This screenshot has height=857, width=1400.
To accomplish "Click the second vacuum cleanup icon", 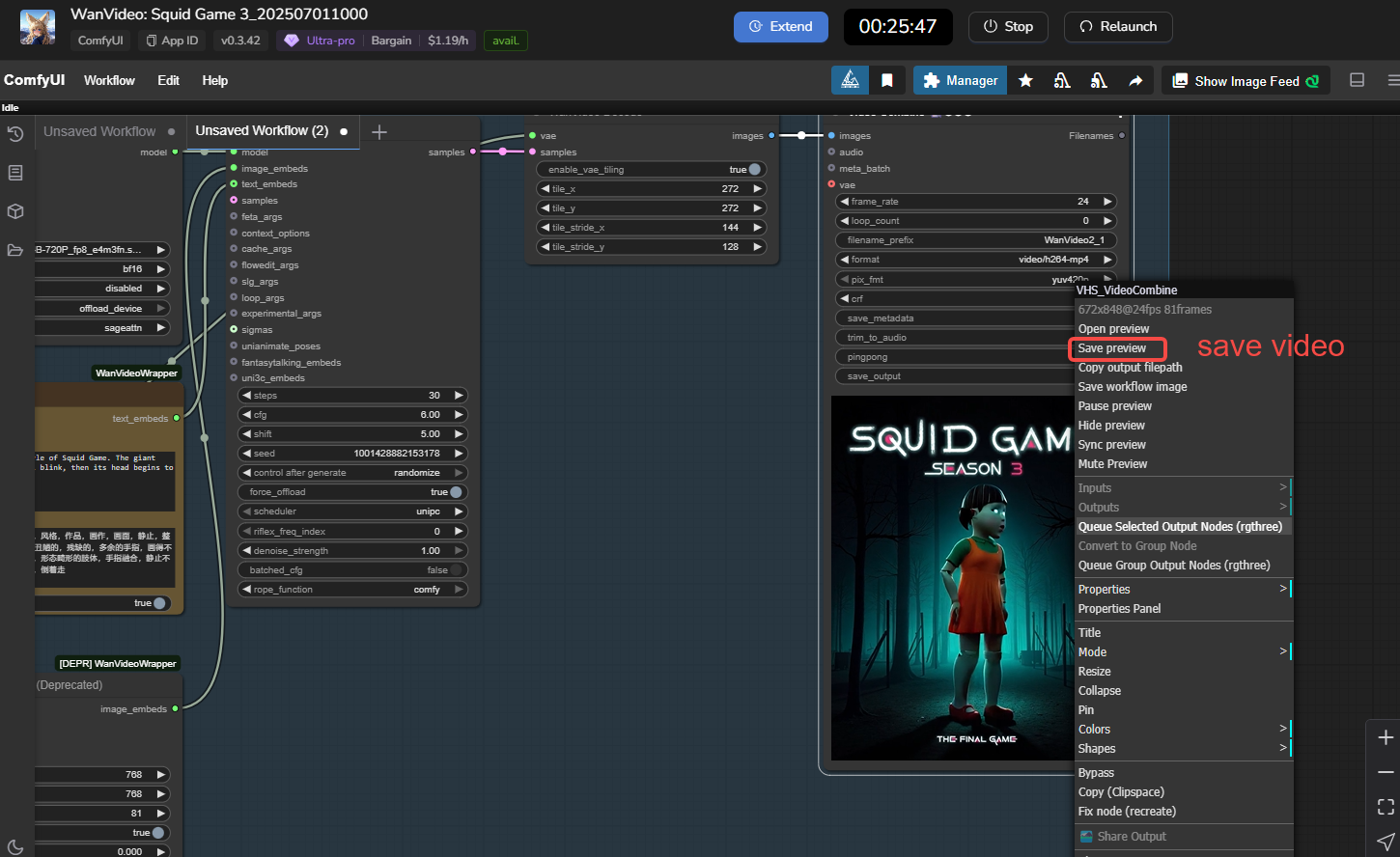I will point(1099,81).
